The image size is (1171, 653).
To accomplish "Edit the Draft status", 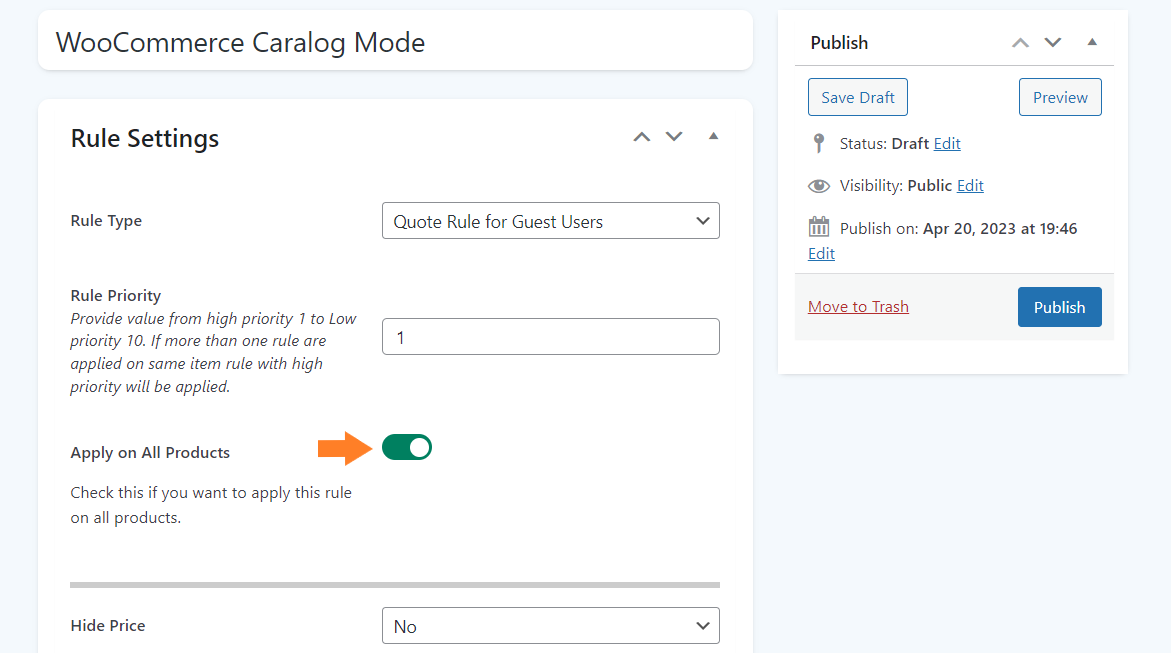I will click(x=947, y=143).
